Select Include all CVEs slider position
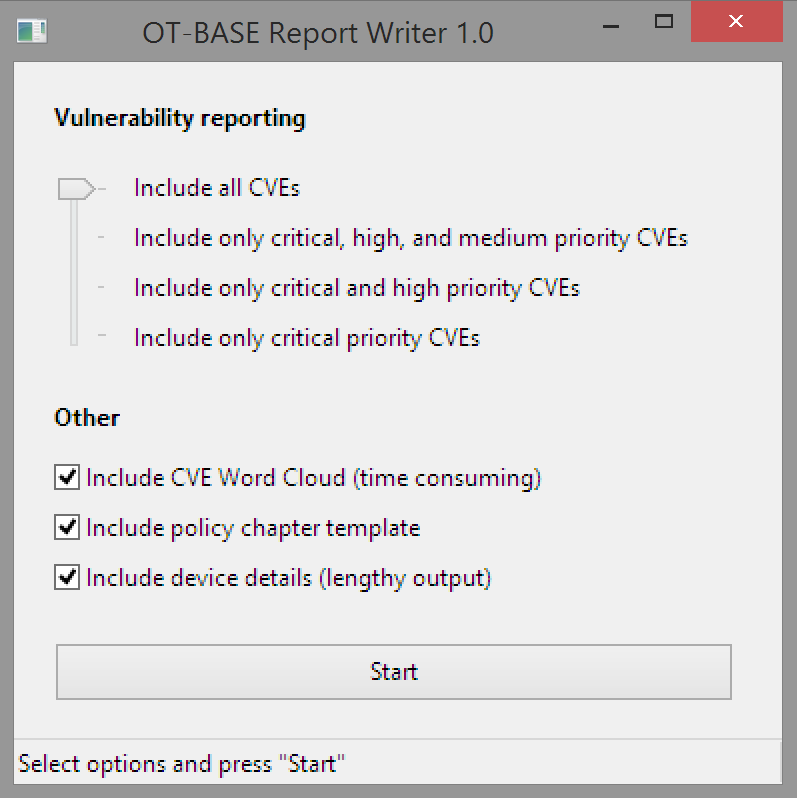Screen dimensions: 797x798 point(217,188)
